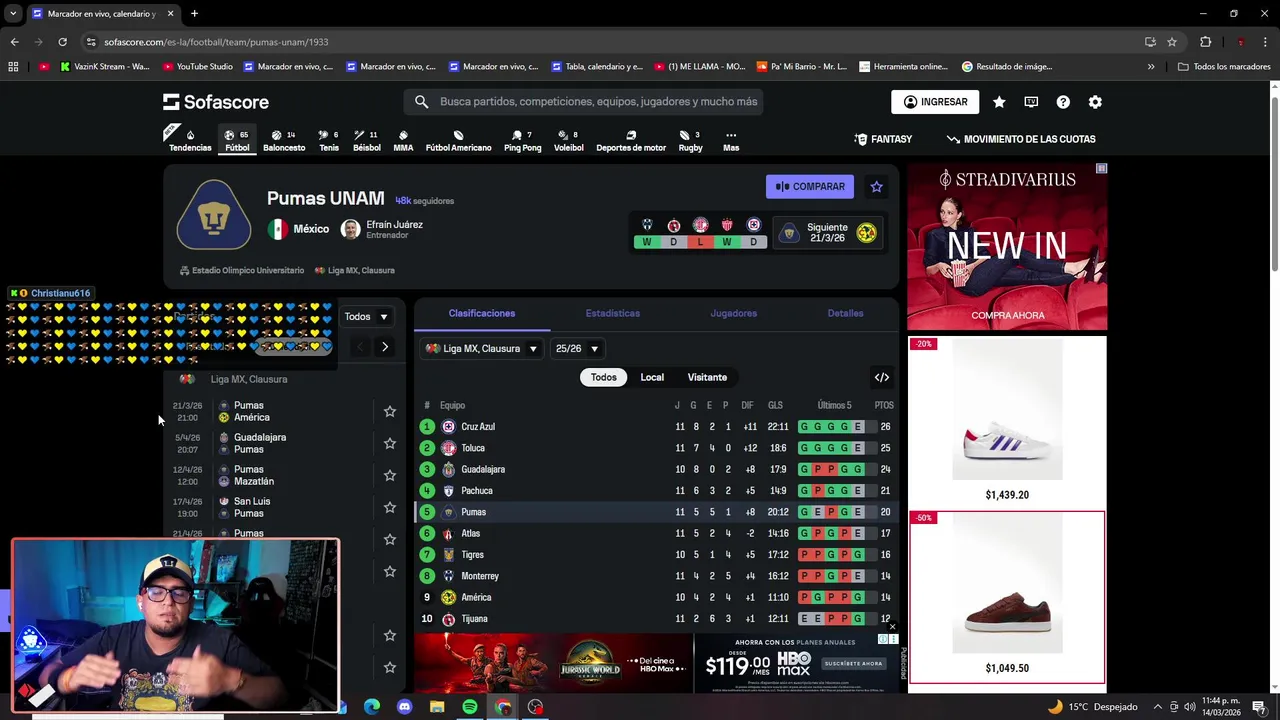Image resolution: width=1280 pixels, height=720 pixels.
Task: Show more browser bookmarks chevron
Action: coord(1151,67)
